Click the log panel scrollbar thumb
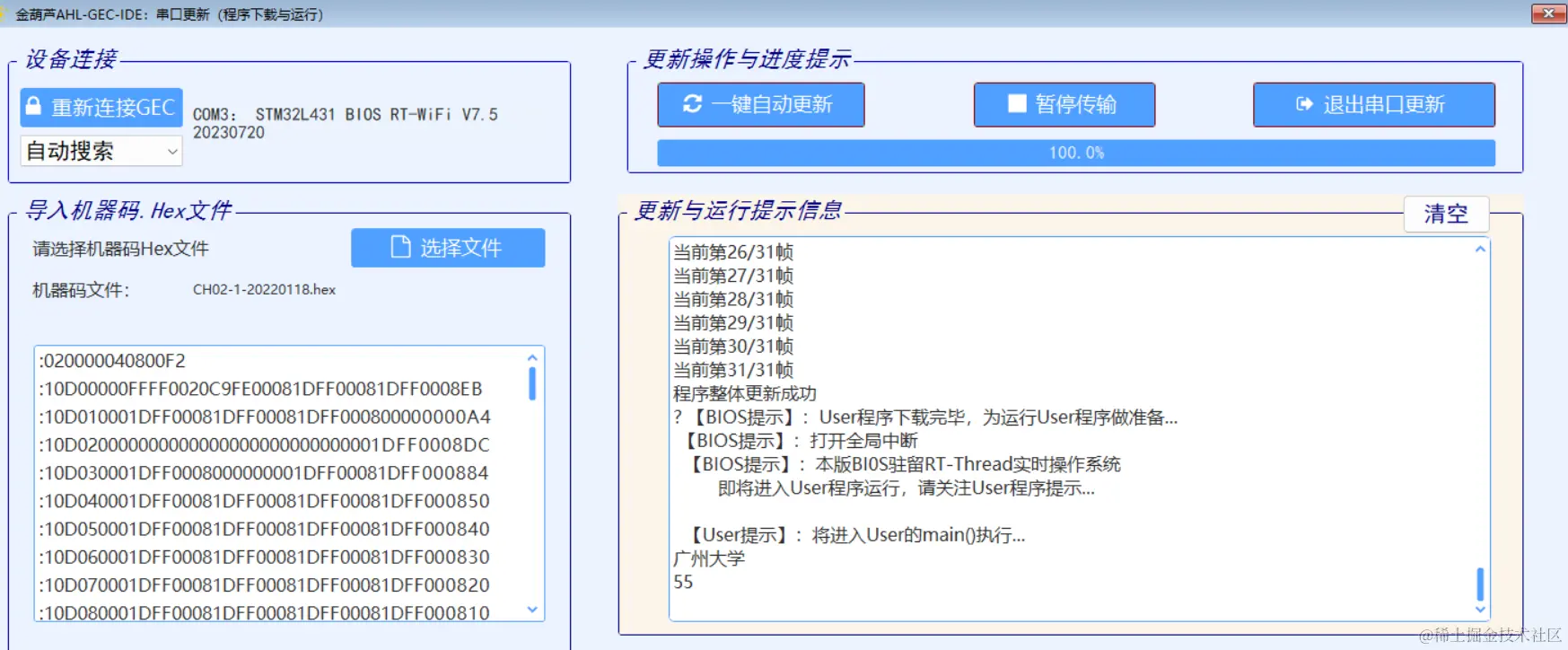Image resolution: width=1568 pixels, height=650 pixels. 1480,584
